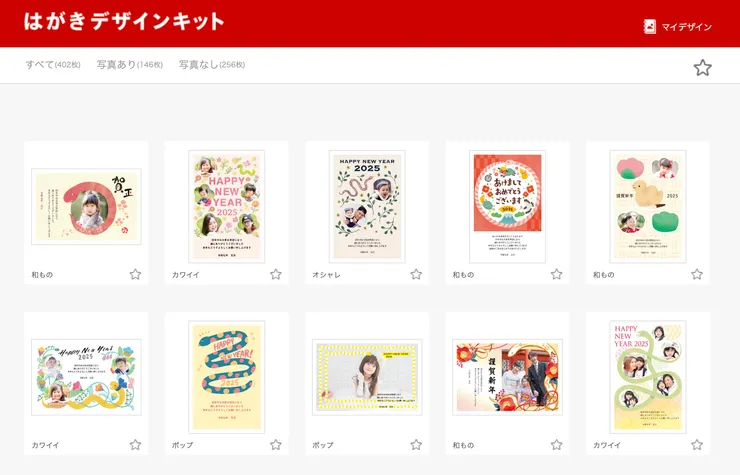The image size is (740, 475).
Task: Toggle favorites filter star below header
Action: click(702, 68)
